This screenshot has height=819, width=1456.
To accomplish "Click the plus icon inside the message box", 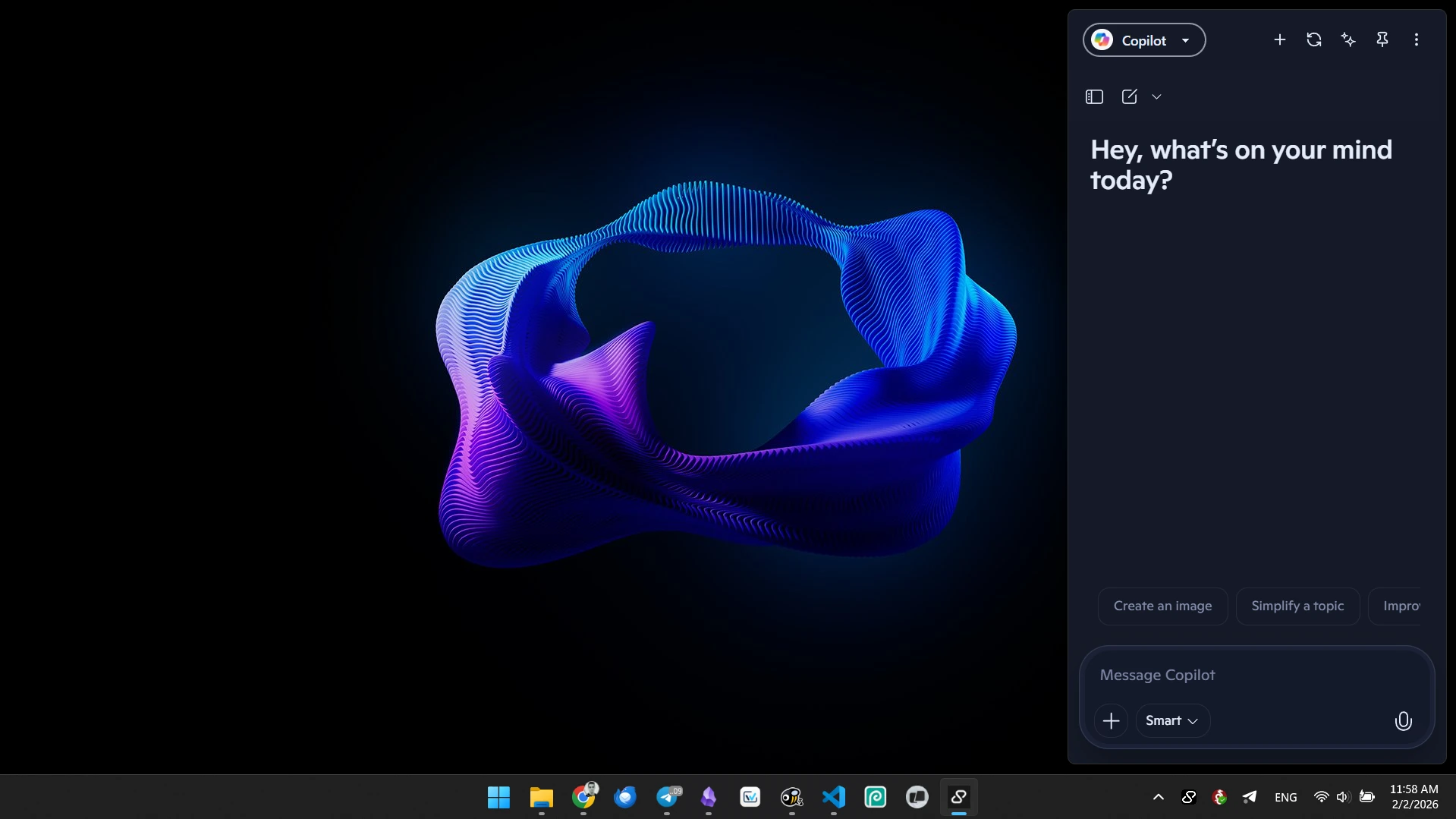I will point(1111,720).
